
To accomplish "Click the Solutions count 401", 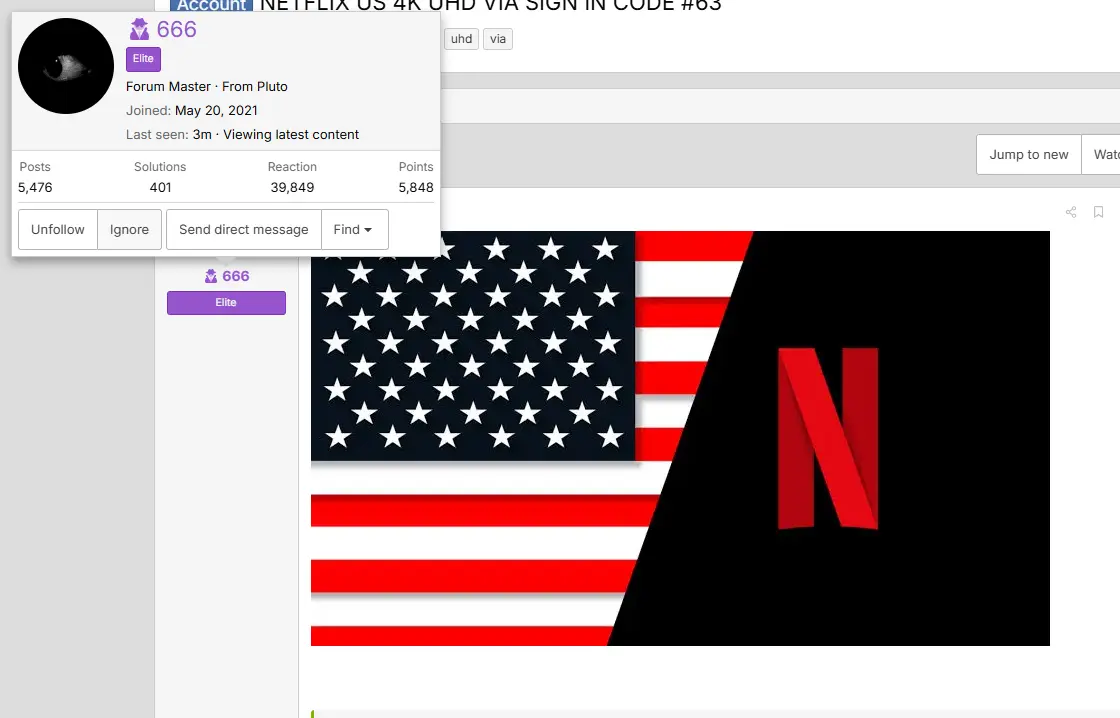I will click(x=161, y=187).
